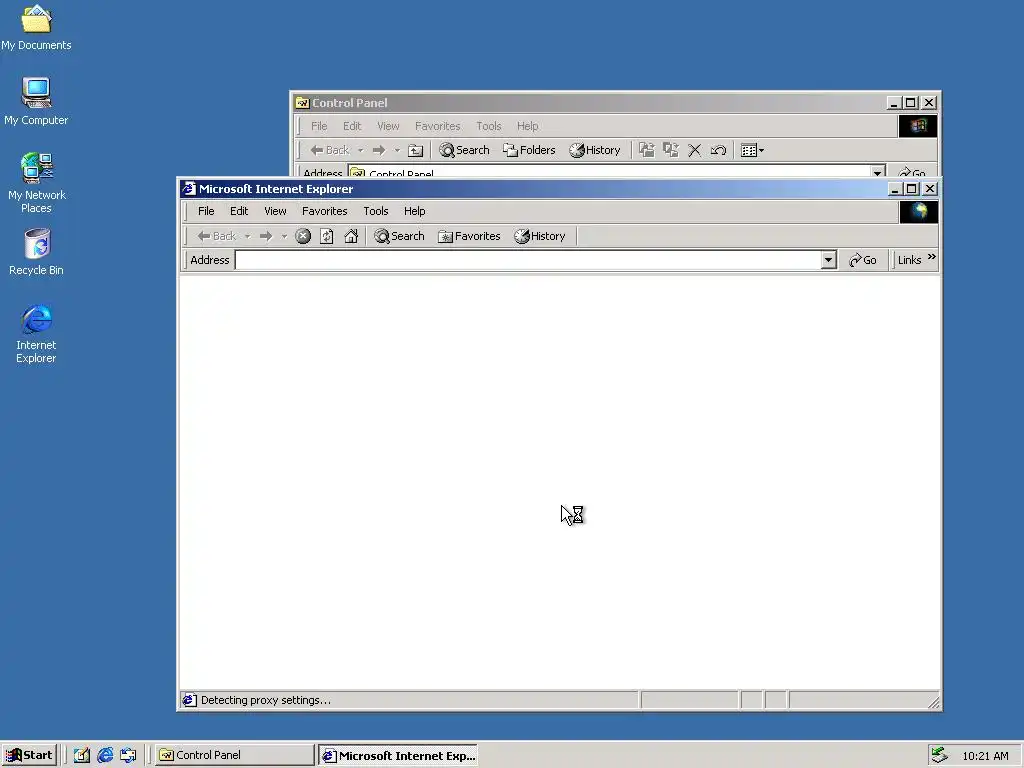Image resolution: width=1024 pixels, height=768 pixels.
Task: Open the Start menu
Action: (29, 755)
